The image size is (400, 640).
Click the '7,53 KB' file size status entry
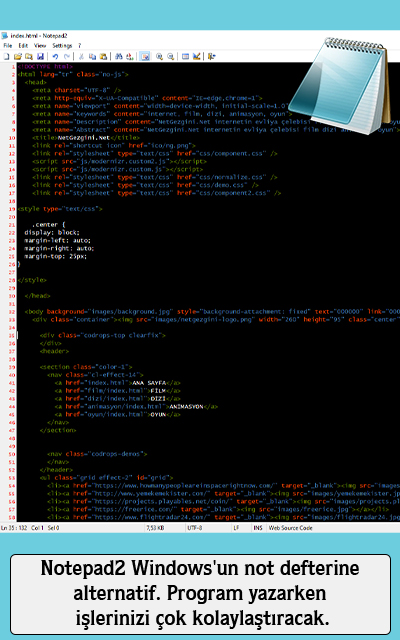click(x=155, y=528)
